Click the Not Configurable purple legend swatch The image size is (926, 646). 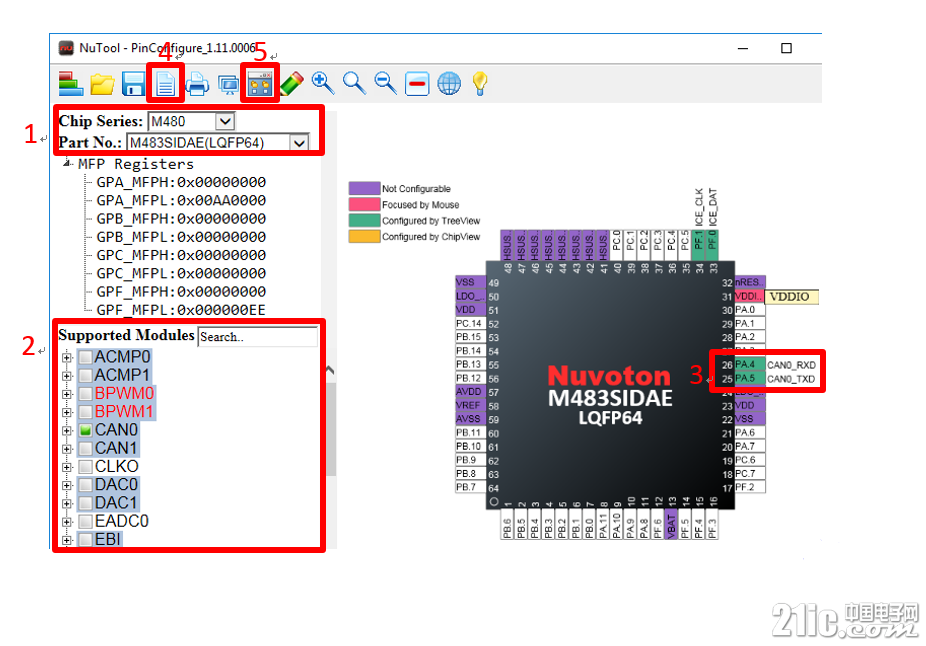[x=364, y=188]
